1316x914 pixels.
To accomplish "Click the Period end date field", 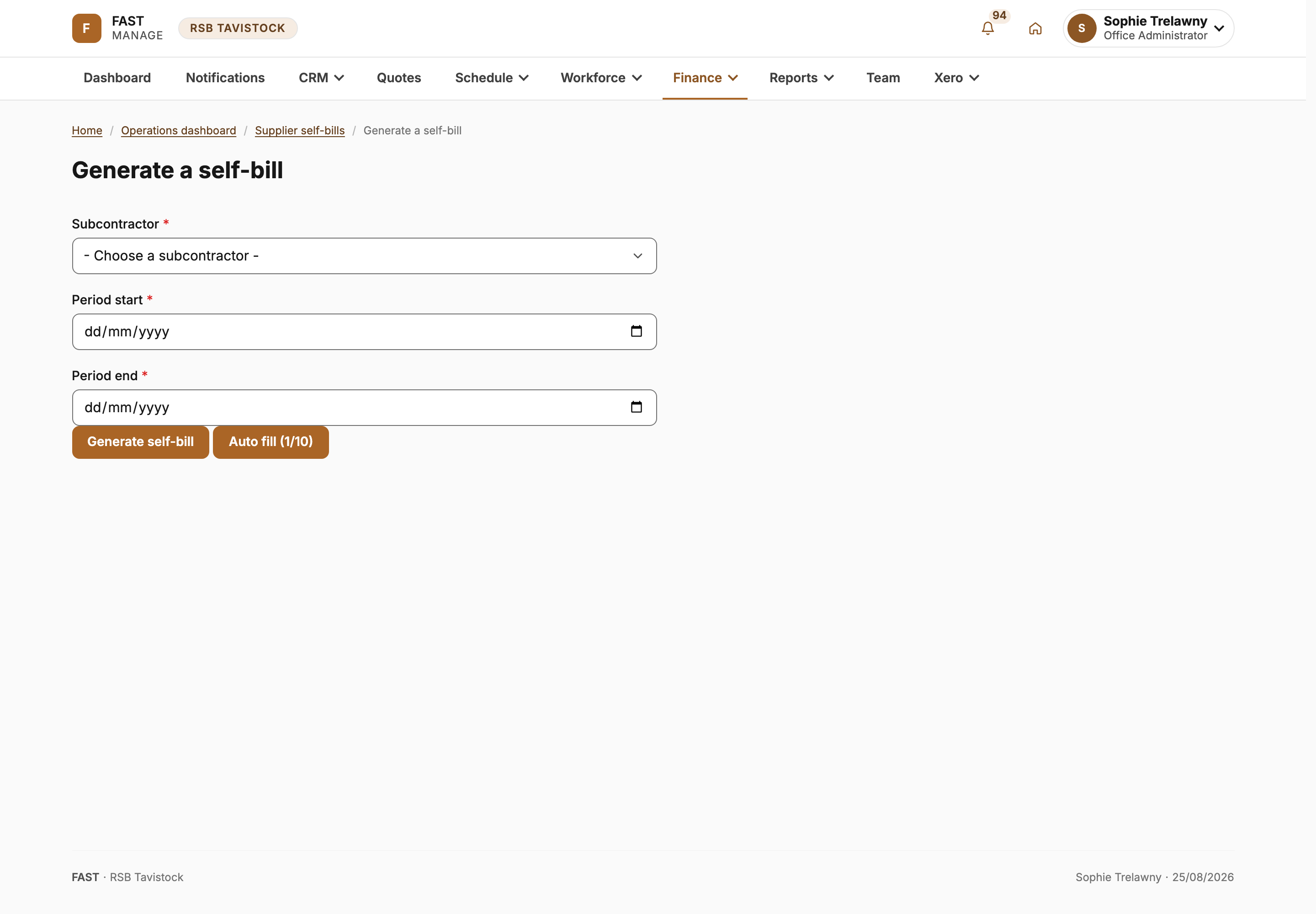I will pyautogui.click(x=364, y=408).
